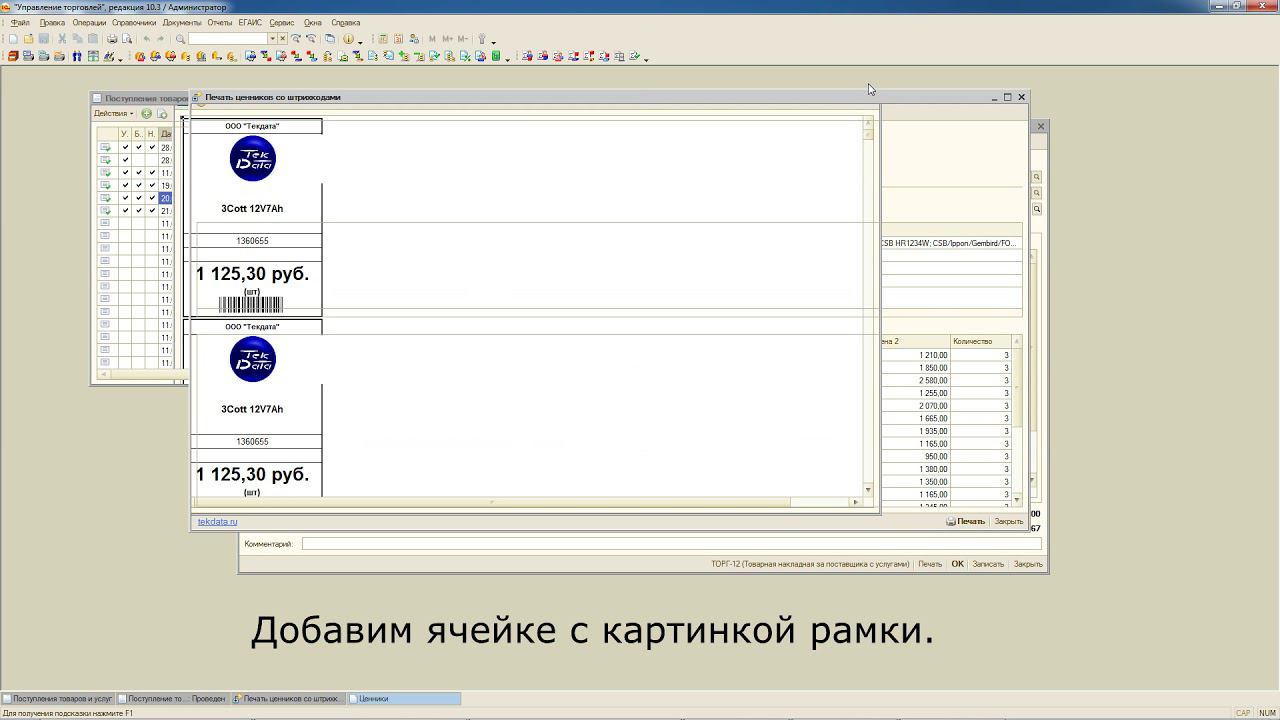This screenshot has height=720, width=1280.
Task: Open the tekdata.ru link
Action: pyautogui.click(x=217, y=521)
